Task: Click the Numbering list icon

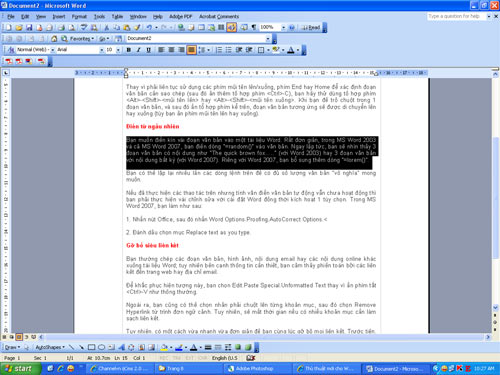Action: tap(219, 50)
